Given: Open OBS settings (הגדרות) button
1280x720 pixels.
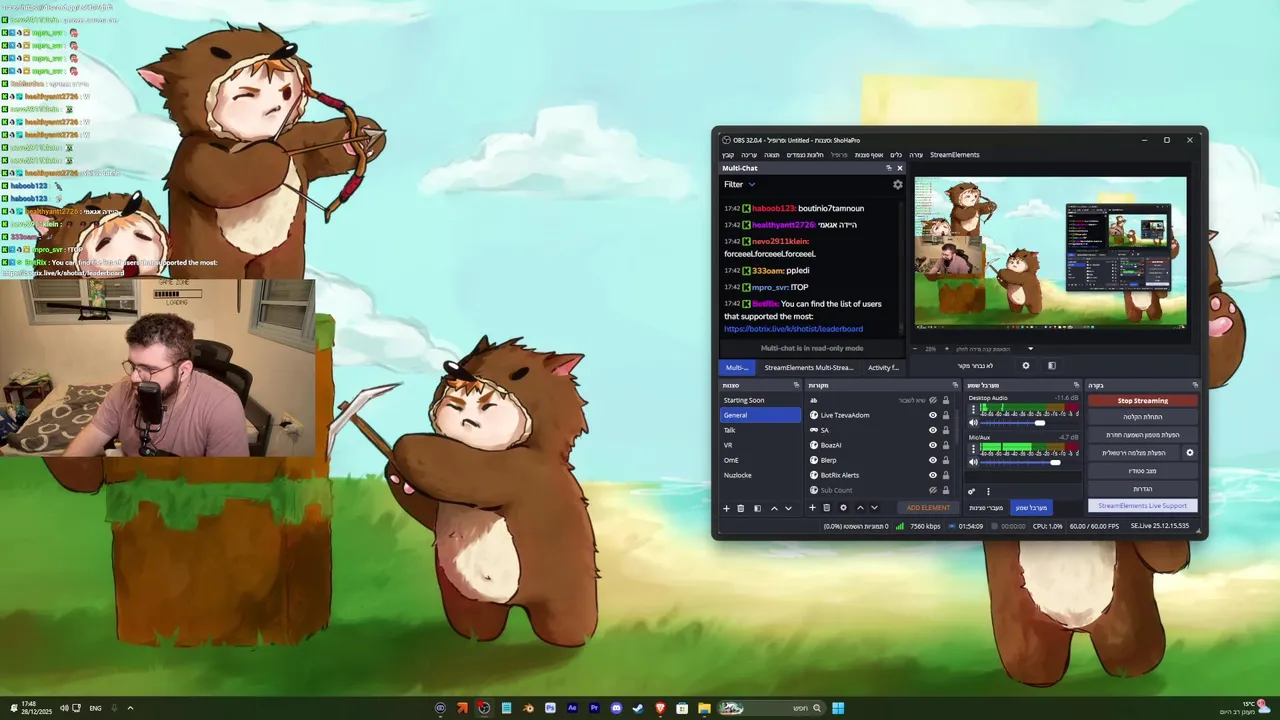Looking at the screenshot, I should coord(1142,489).
